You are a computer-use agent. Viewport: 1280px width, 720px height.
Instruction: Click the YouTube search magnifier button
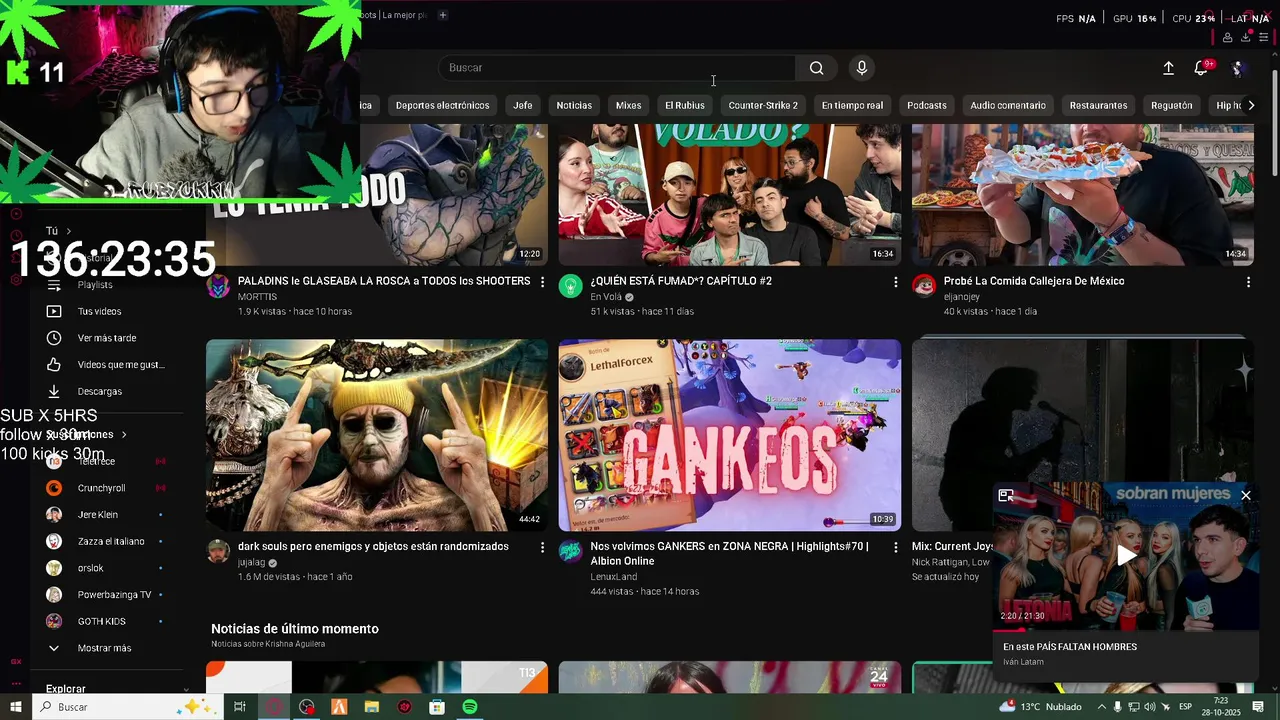[x=817, y=68]
